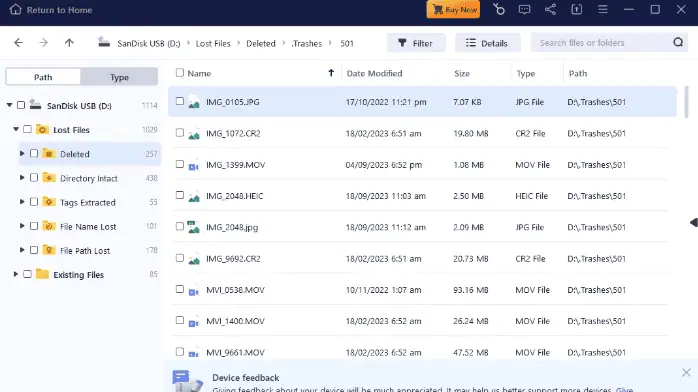The width and height of the screenshot is (698, 392).
Task: Collapse Lost Files tree node
Action: click(16, 129)
